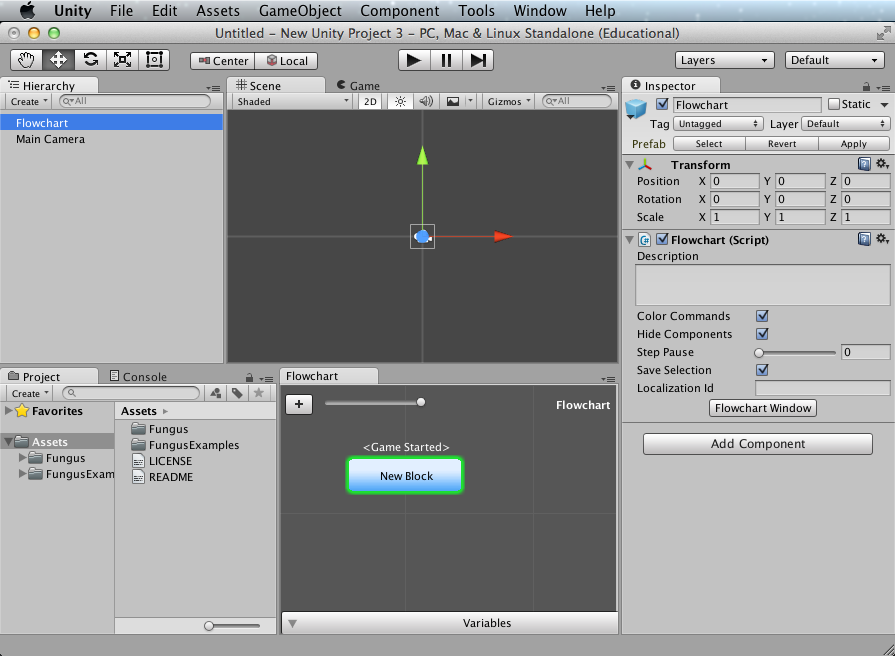
Task: Open the Tag Untagged dropdown
Action: [x=718, y=124]
